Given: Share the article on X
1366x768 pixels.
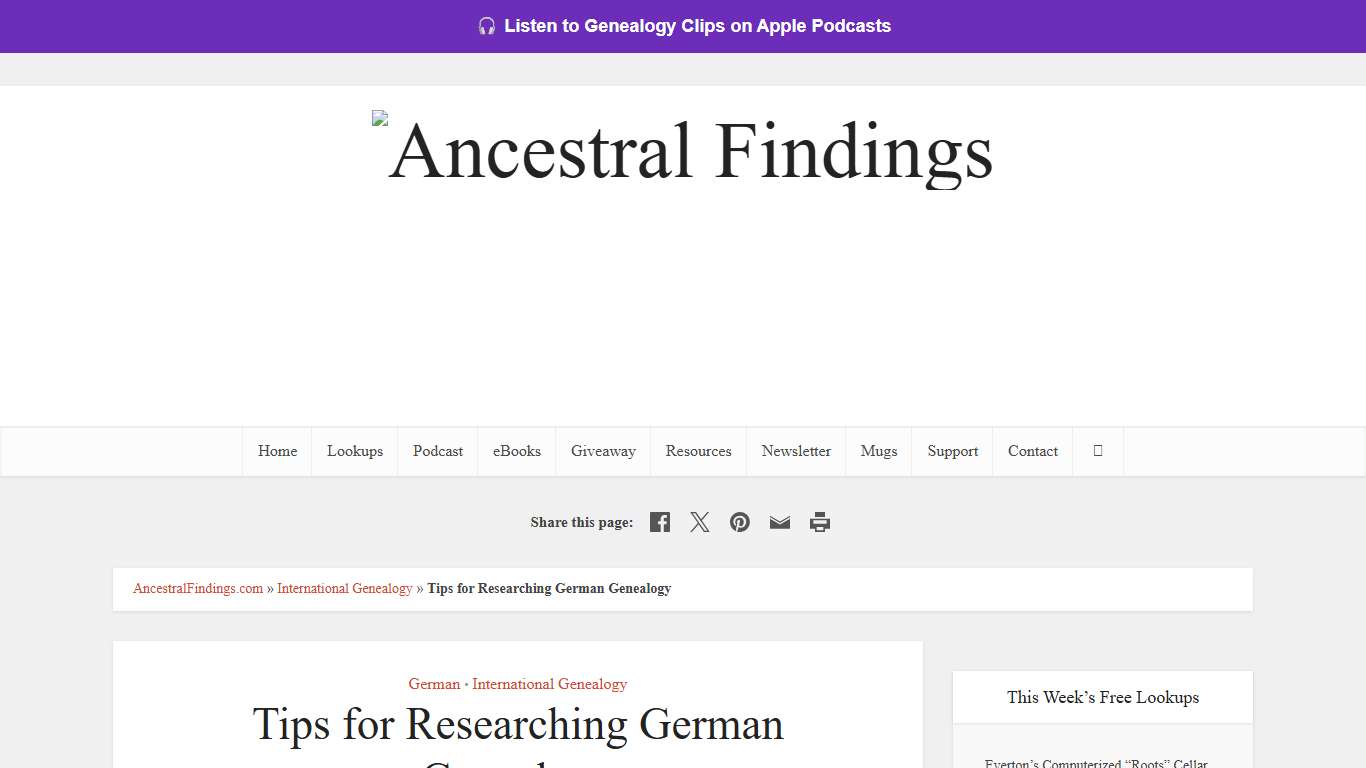Looking at the screenshot, I should pyautogui.click(x=699, y=521).
